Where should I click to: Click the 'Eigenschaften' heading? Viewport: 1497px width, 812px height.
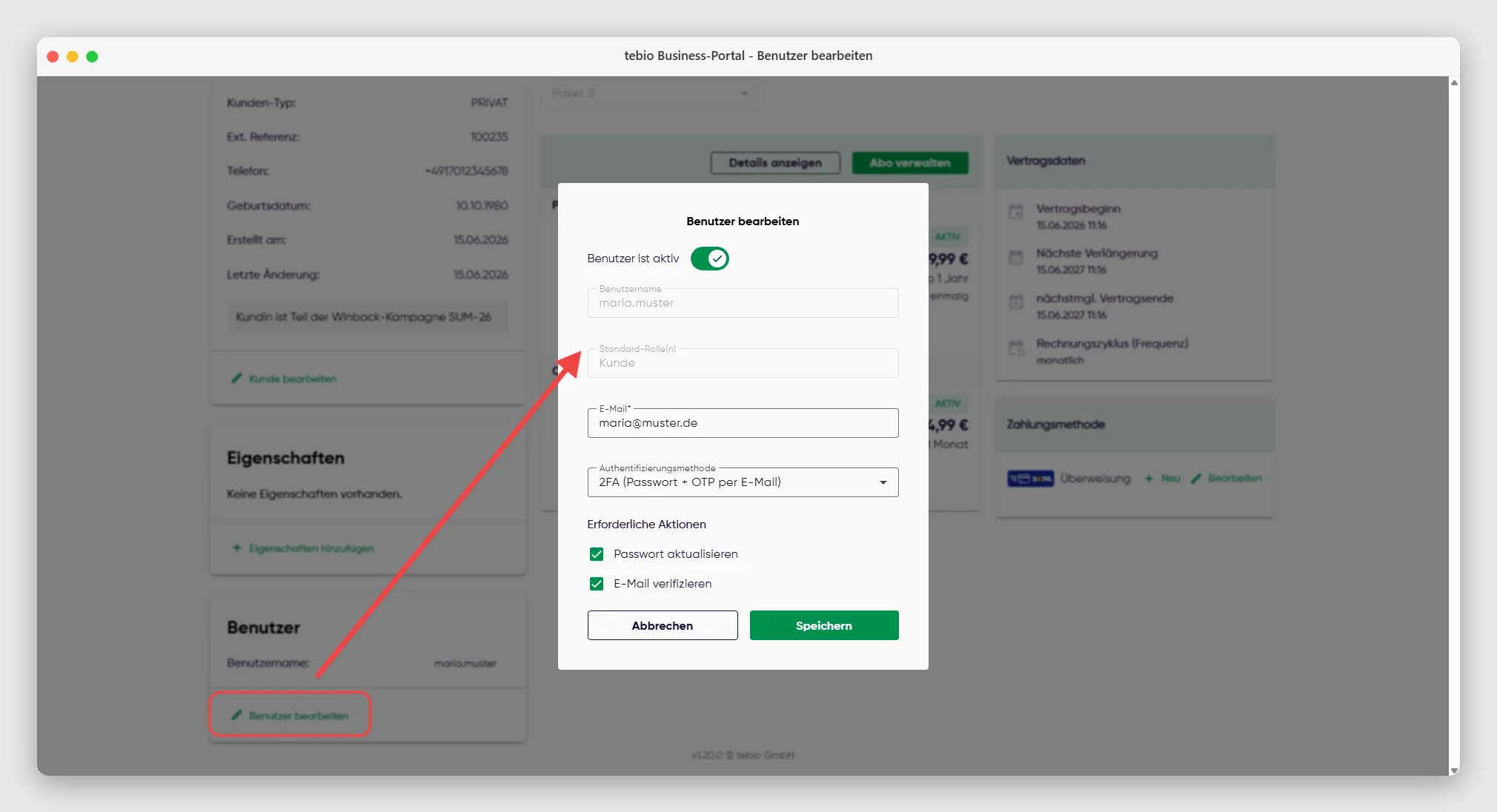coord(285,458)
